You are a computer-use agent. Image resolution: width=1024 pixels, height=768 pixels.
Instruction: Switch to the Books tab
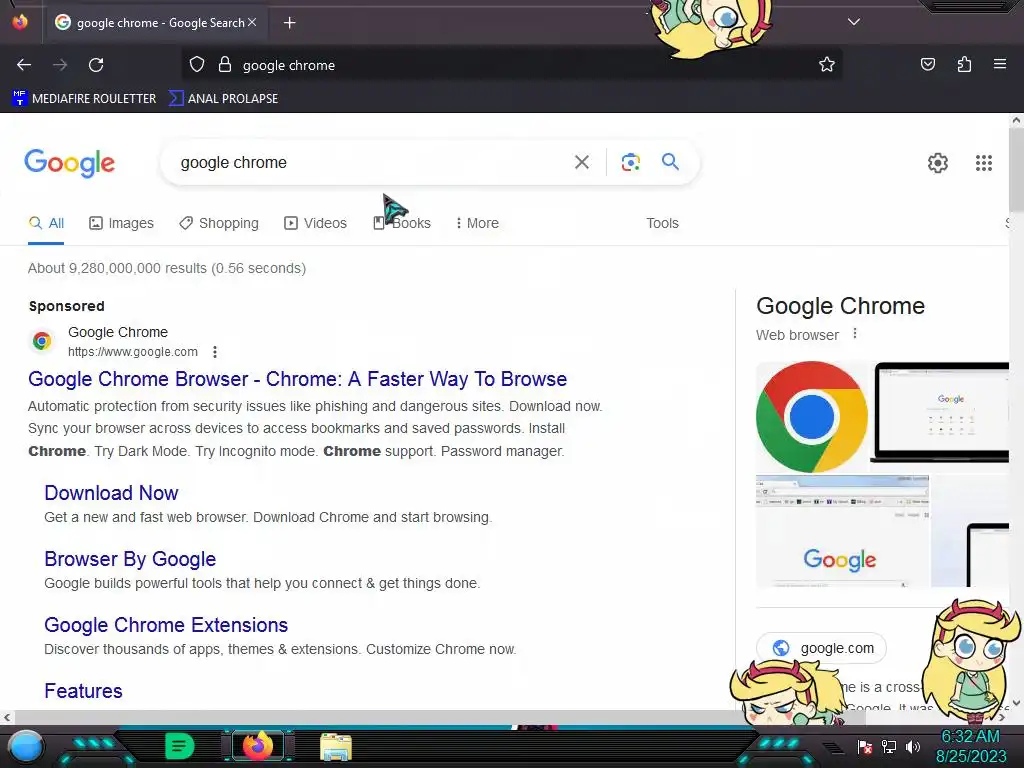tap(402, 223)
